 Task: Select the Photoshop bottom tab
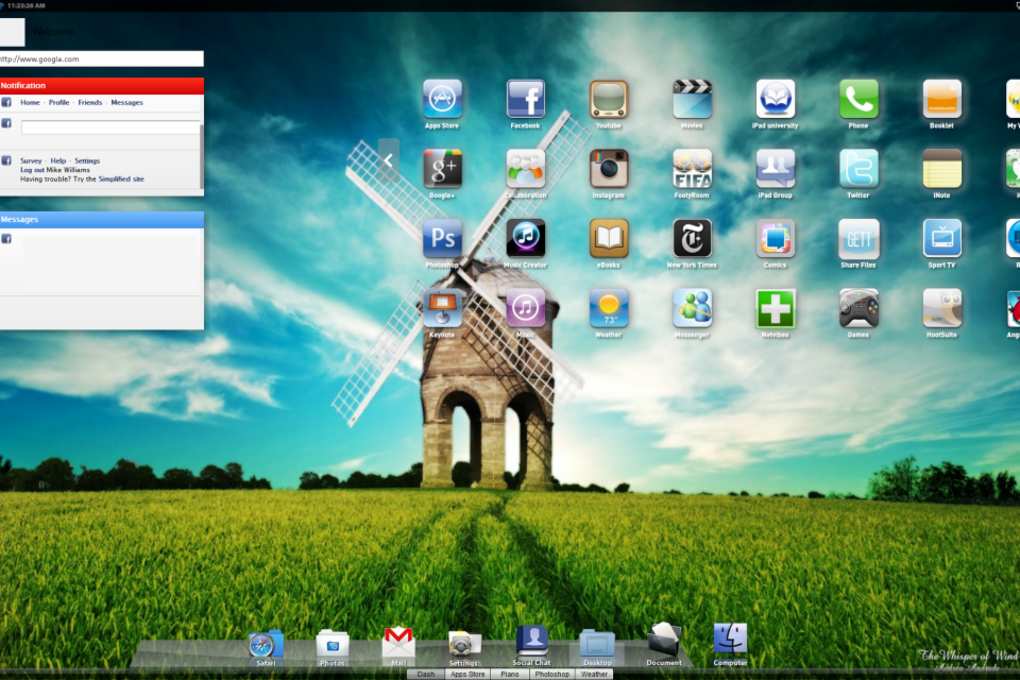[552, 674]
